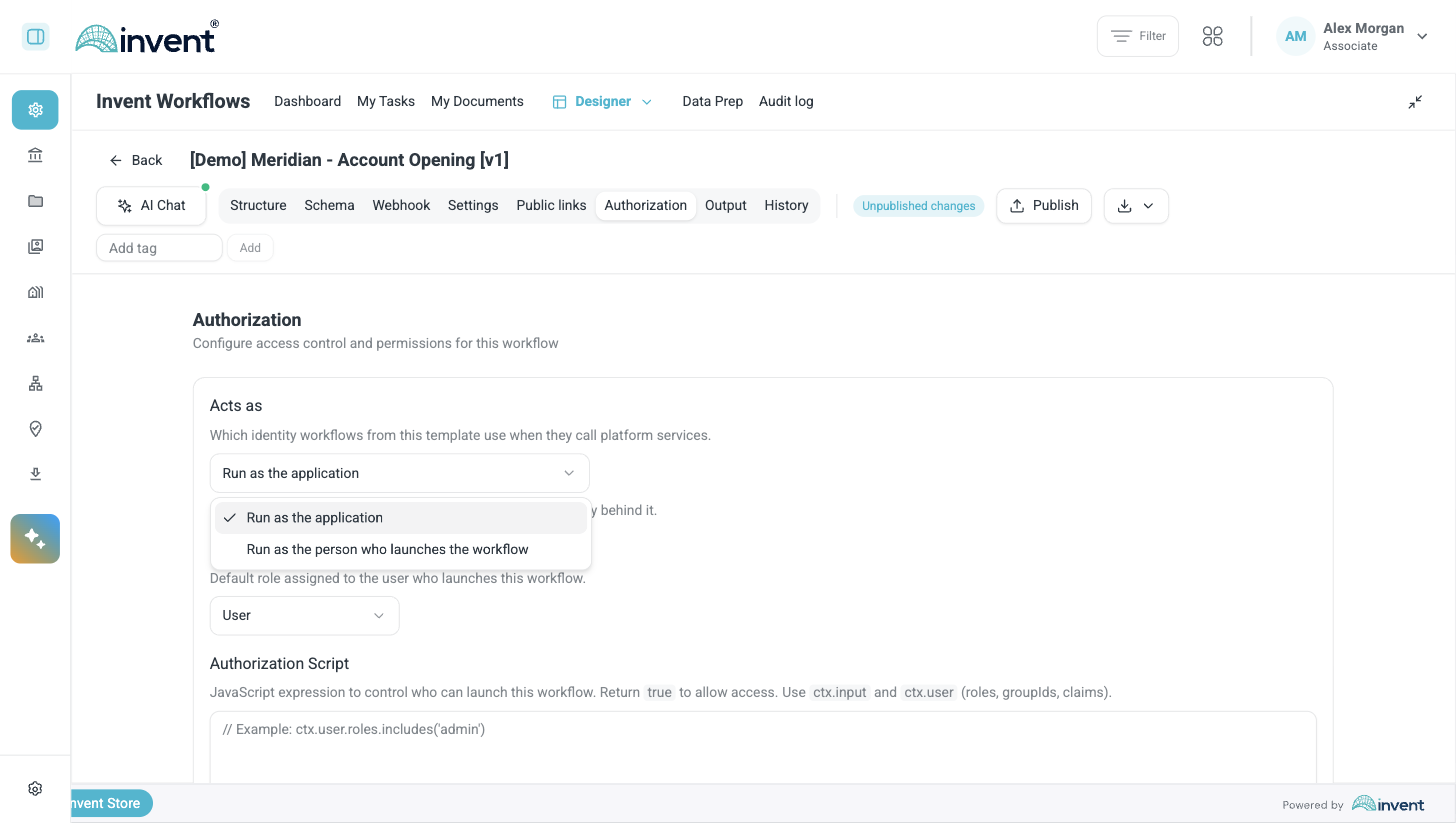The width and height of the screenshot is (1456, 823).
Task: Select 'Run as the application' option
Action: tap(401, 518)
